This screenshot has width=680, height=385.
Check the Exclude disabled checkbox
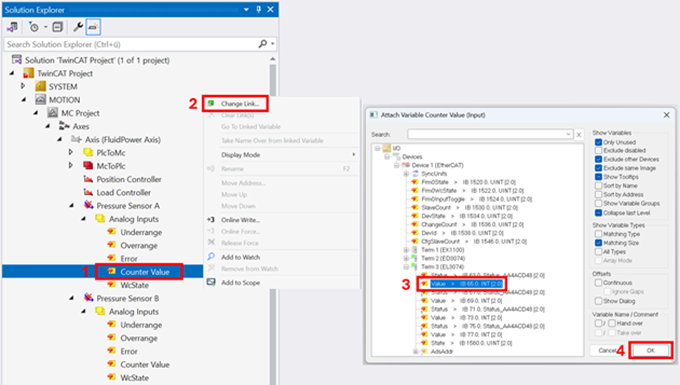598,150
